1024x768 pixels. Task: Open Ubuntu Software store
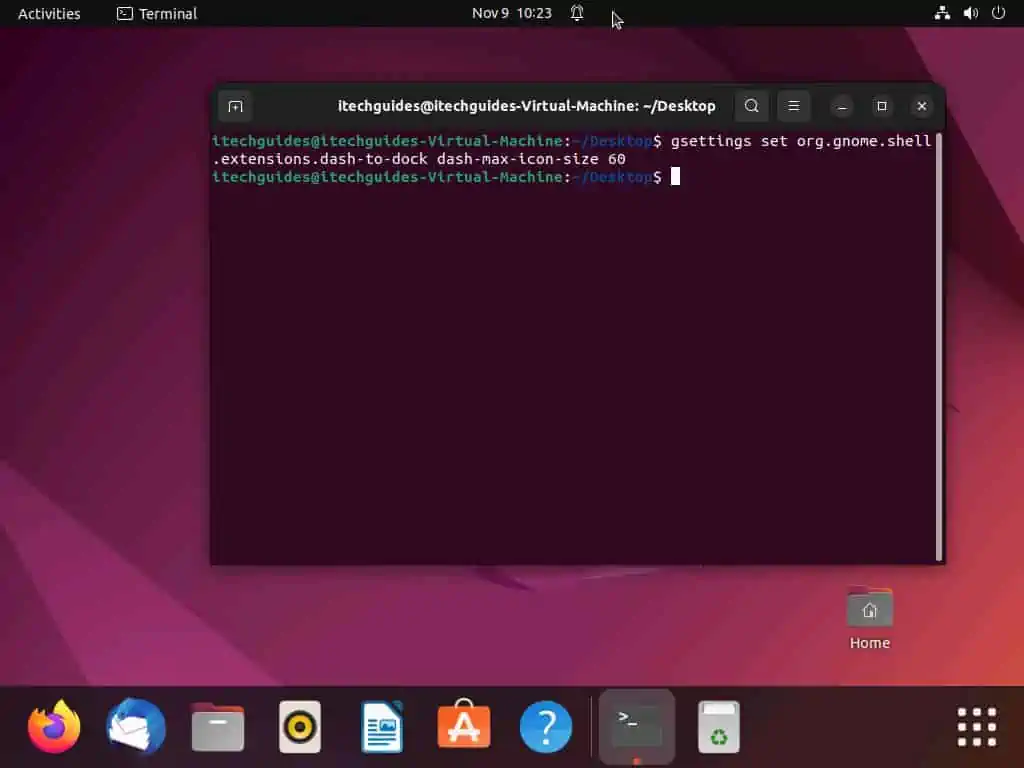pyautogui.click(x=464, y=727)
